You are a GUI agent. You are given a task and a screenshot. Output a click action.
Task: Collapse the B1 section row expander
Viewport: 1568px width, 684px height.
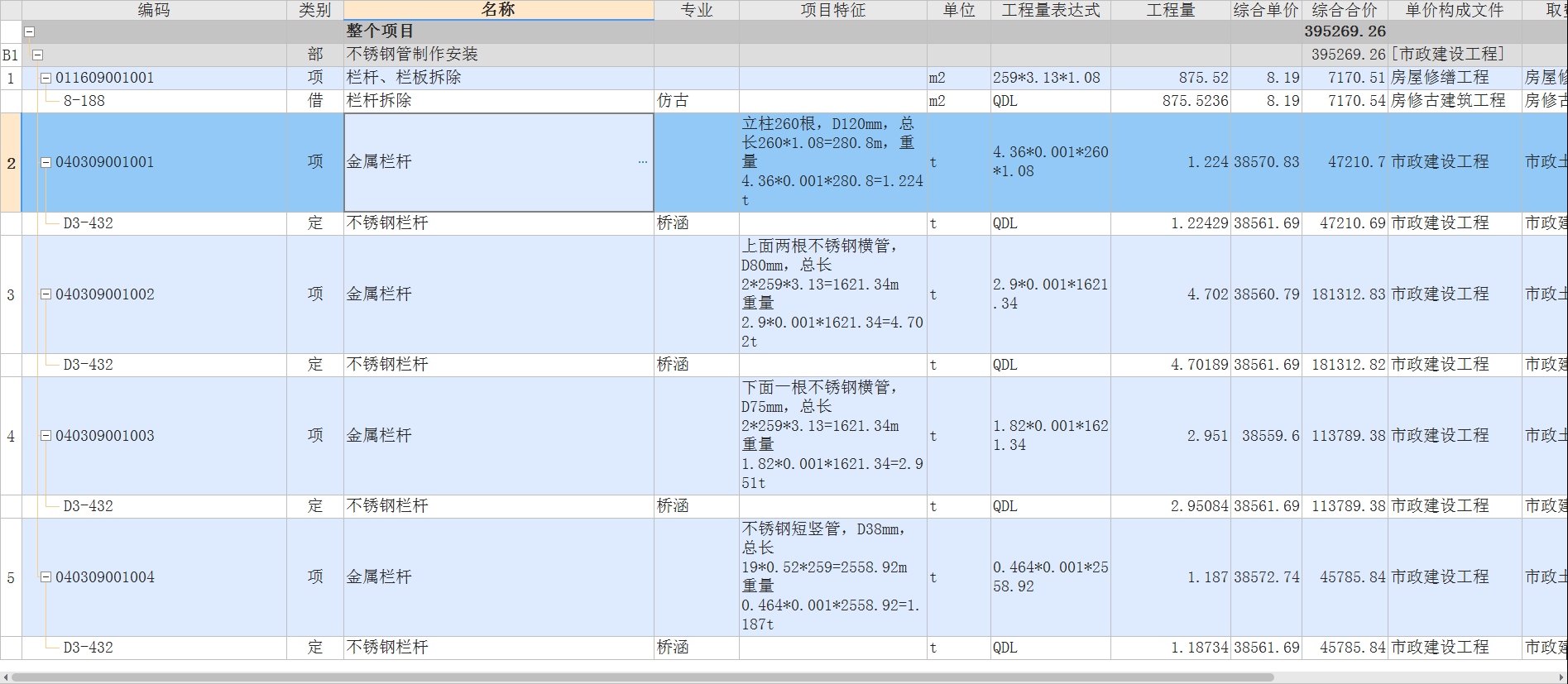point(37,55)
